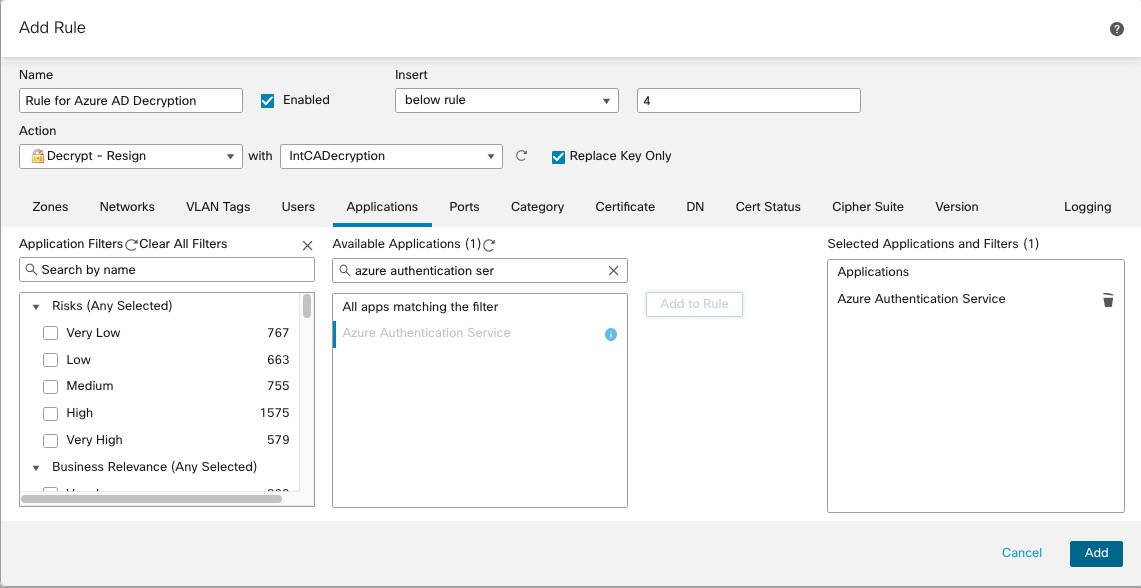
Task: Uncheck Replace Key Only
Action: click(x=559, y=156)
